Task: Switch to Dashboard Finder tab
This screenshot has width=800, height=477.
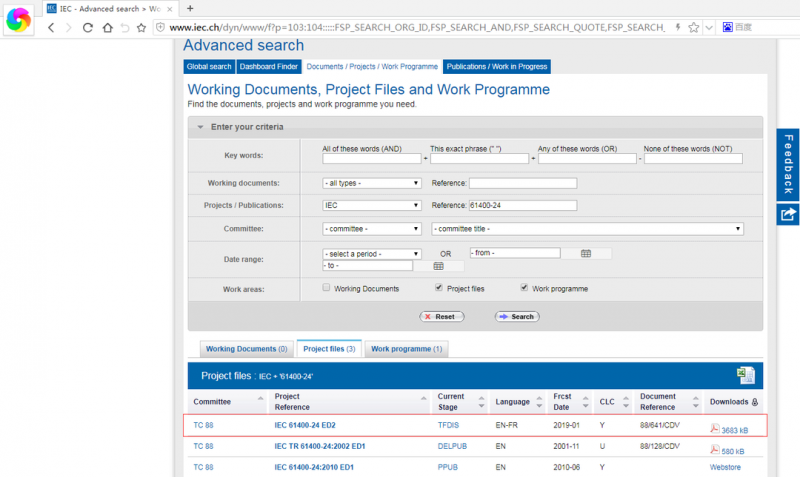Action: [x=268, y=66]
